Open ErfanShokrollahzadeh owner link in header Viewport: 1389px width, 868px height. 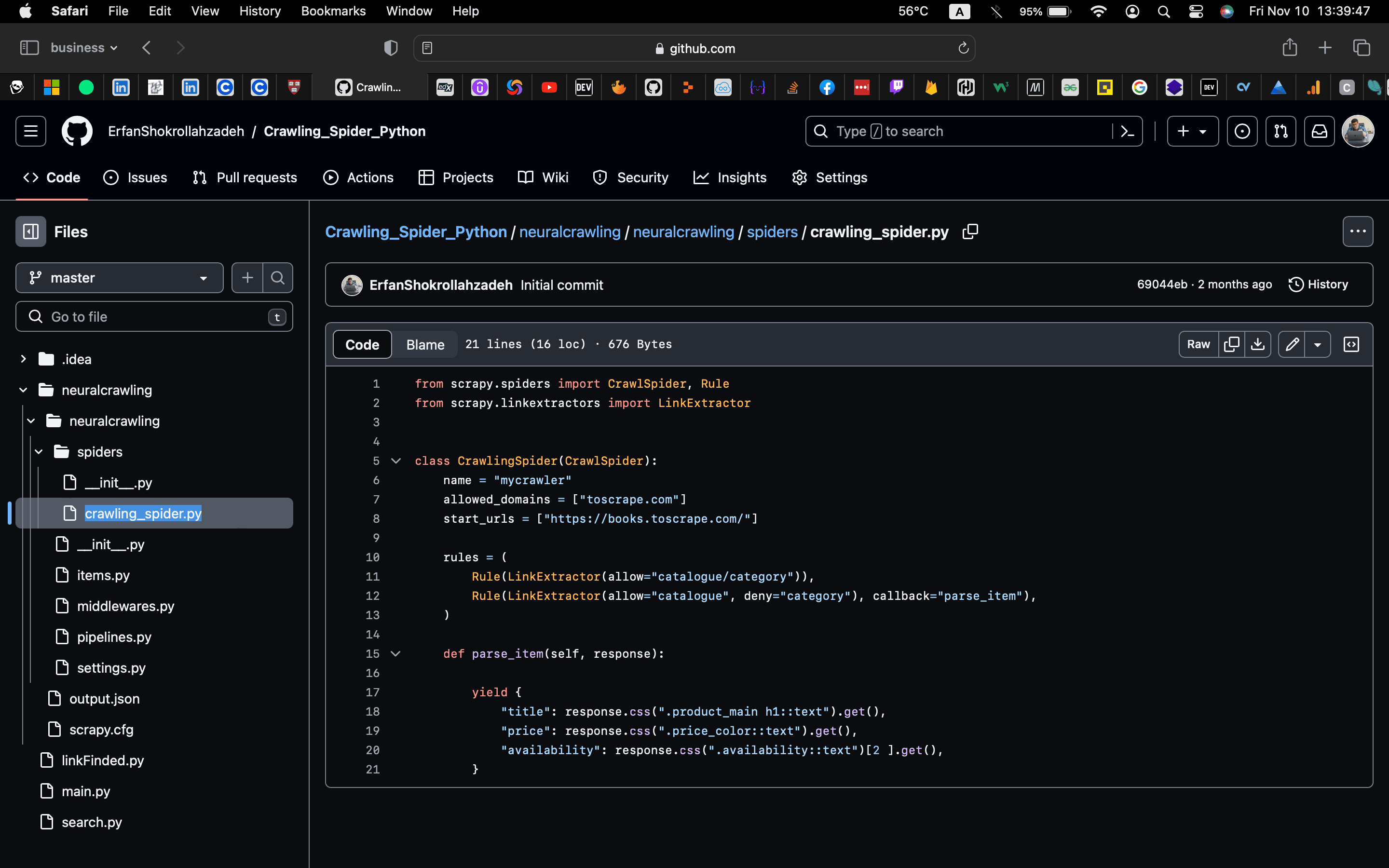click(176, 132)
